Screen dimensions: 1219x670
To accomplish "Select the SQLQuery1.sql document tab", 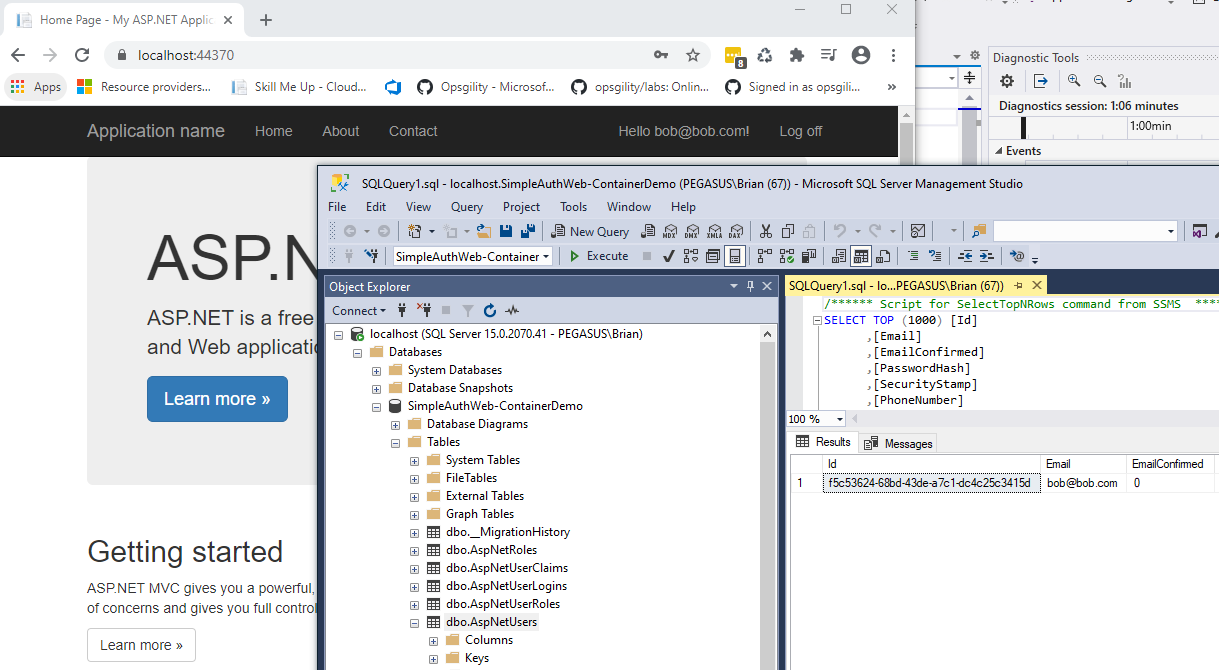I will click(x=896, y=286).
